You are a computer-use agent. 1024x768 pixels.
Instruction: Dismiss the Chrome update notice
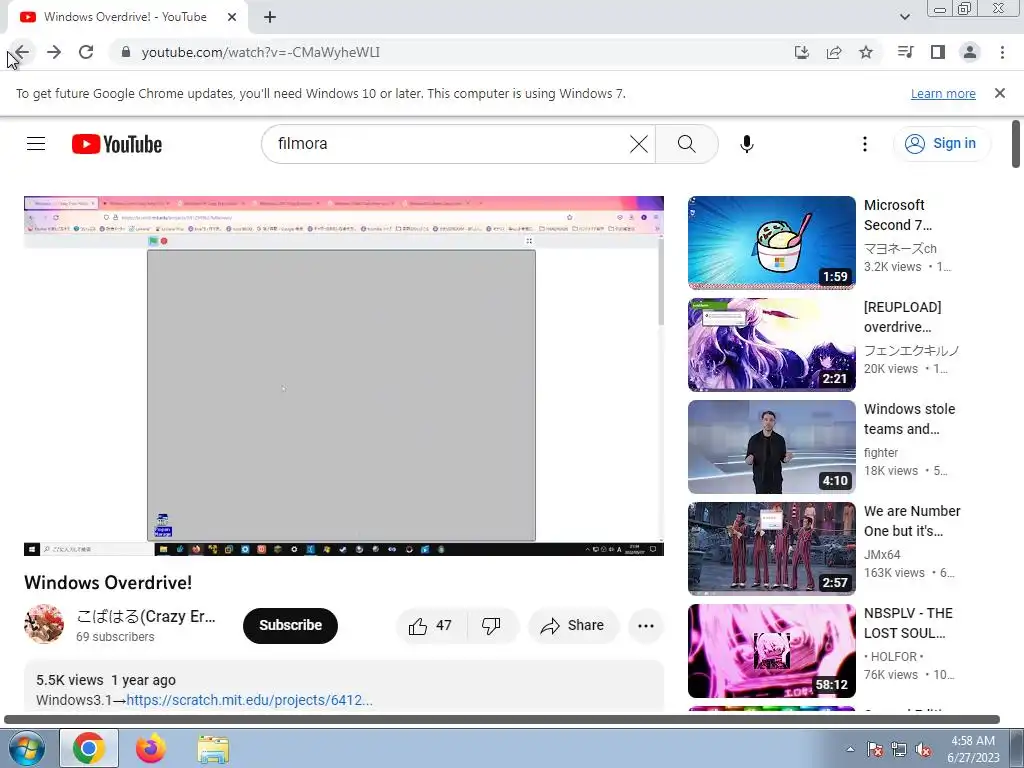click(x=1000, y=93)
